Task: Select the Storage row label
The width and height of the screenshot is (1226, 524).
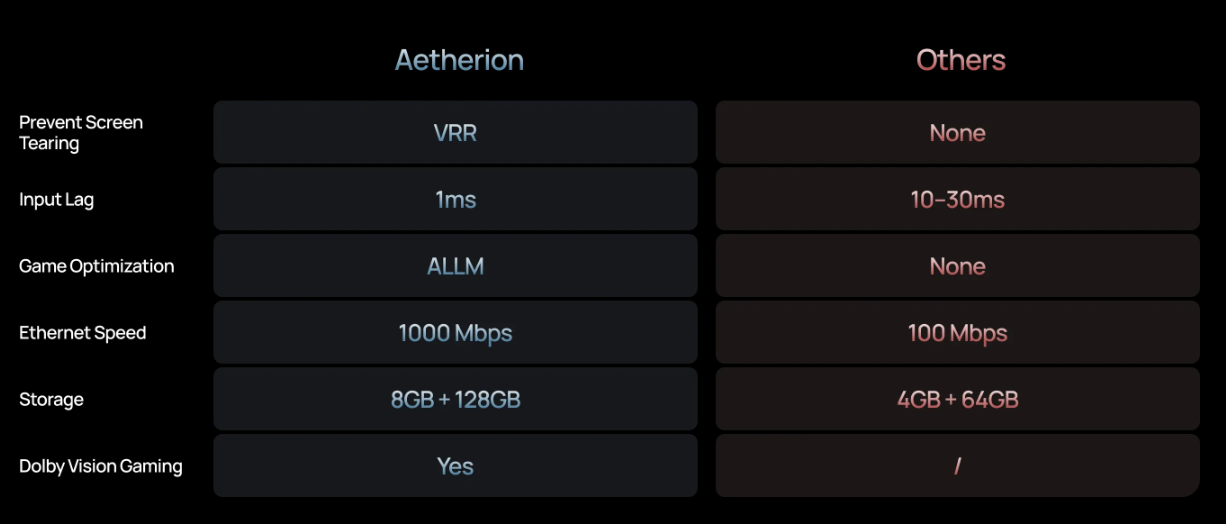Action: click(52, 400)
